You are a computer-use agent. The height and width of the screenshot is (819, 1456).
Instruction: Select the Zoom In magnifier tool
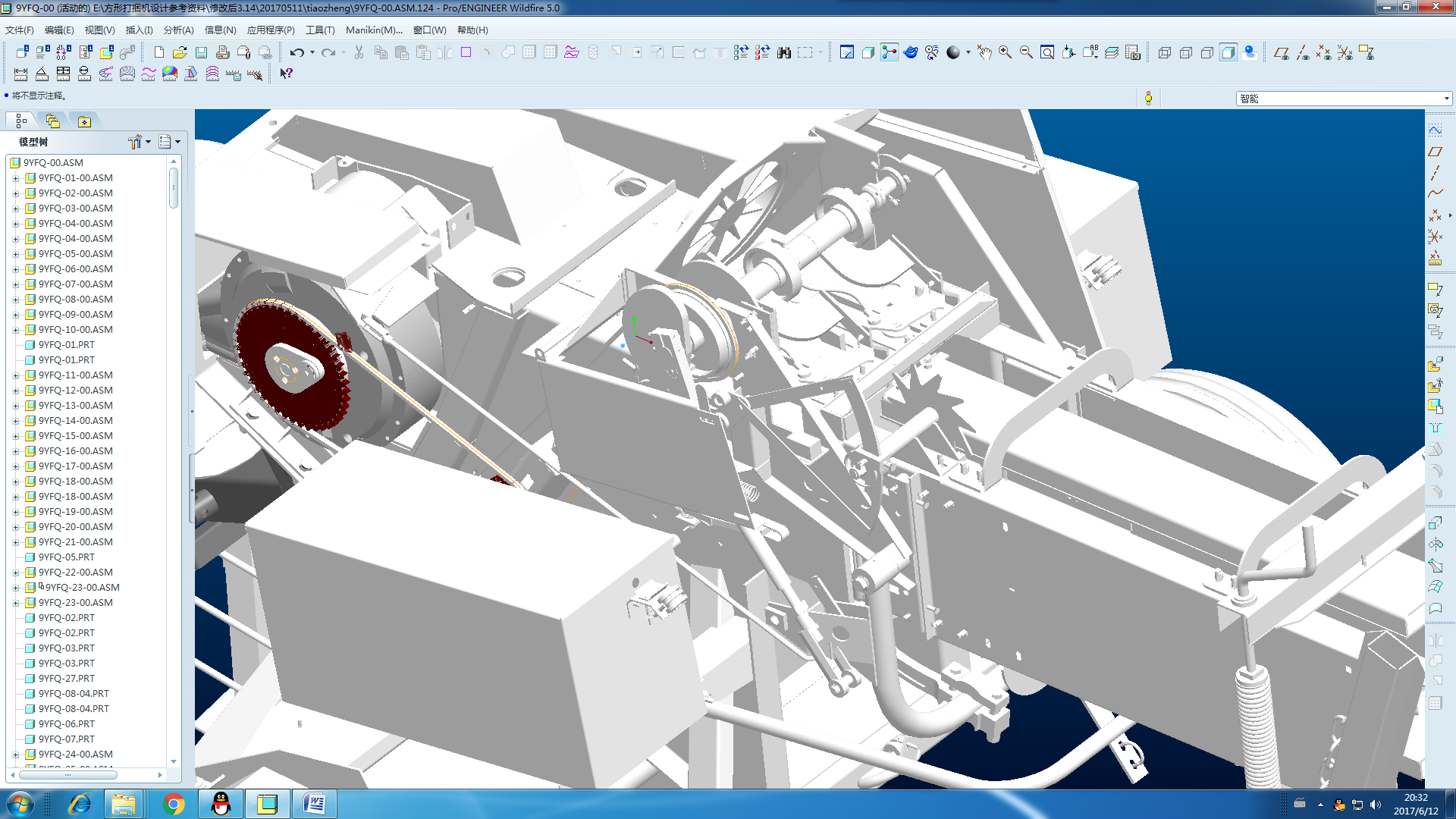1005,52
